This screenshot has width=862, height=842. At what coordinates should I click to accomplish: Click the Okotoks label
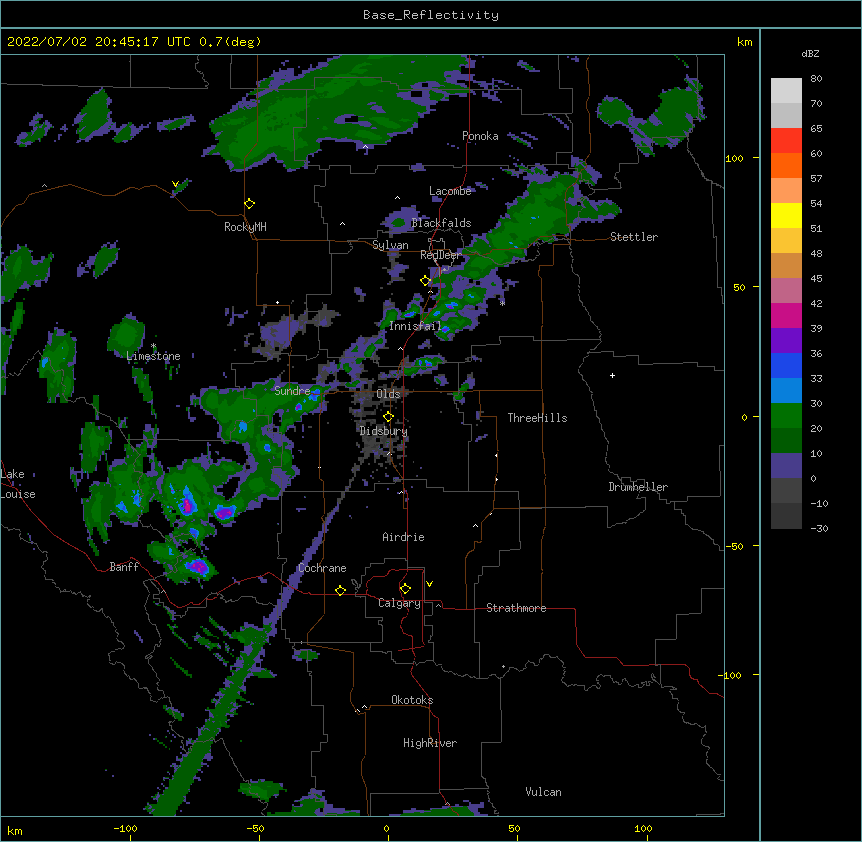tap(412, 700)
